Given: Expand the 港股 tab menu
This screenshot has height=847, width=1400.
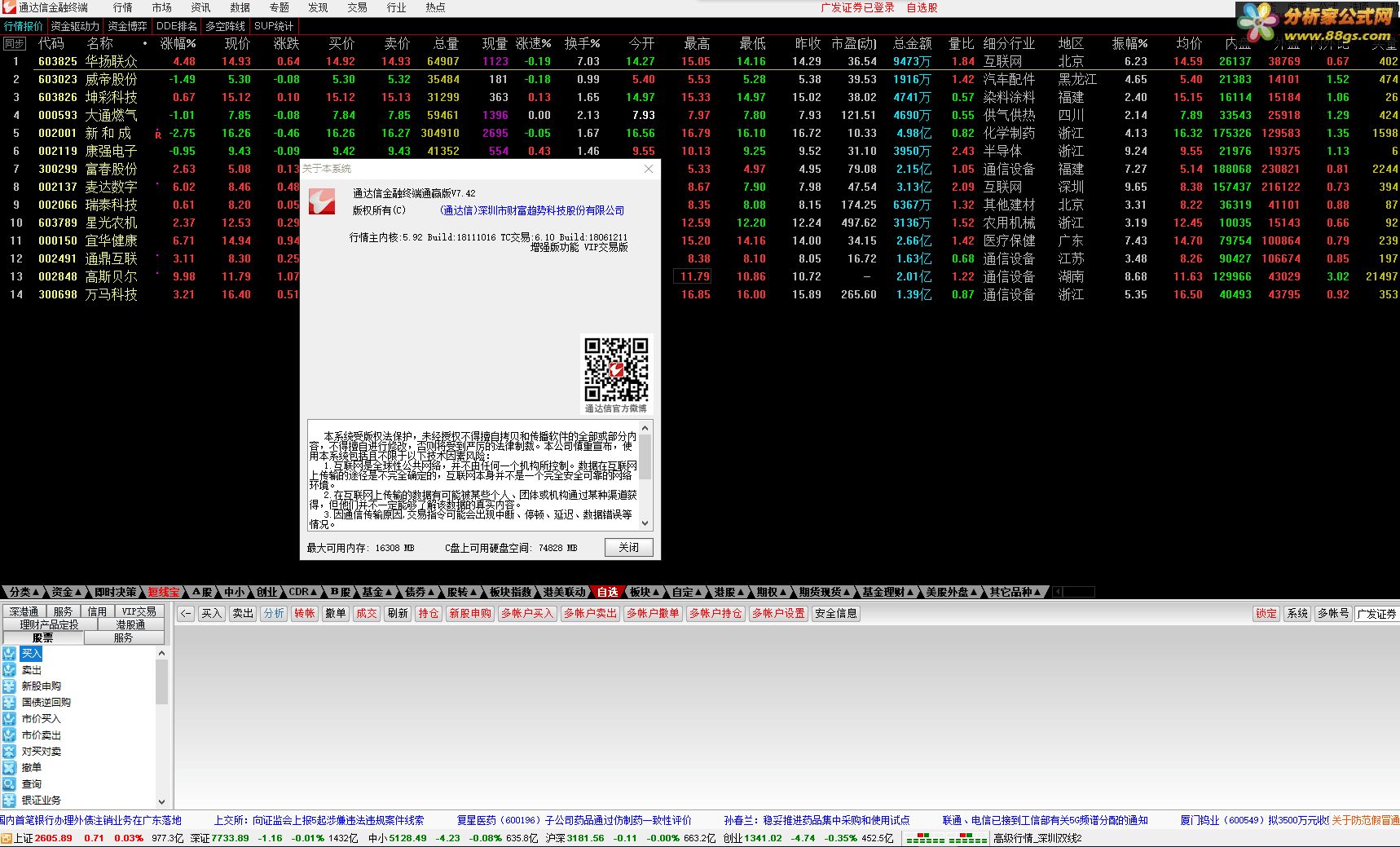Looking at the screenshot, I should coord(729,592).
